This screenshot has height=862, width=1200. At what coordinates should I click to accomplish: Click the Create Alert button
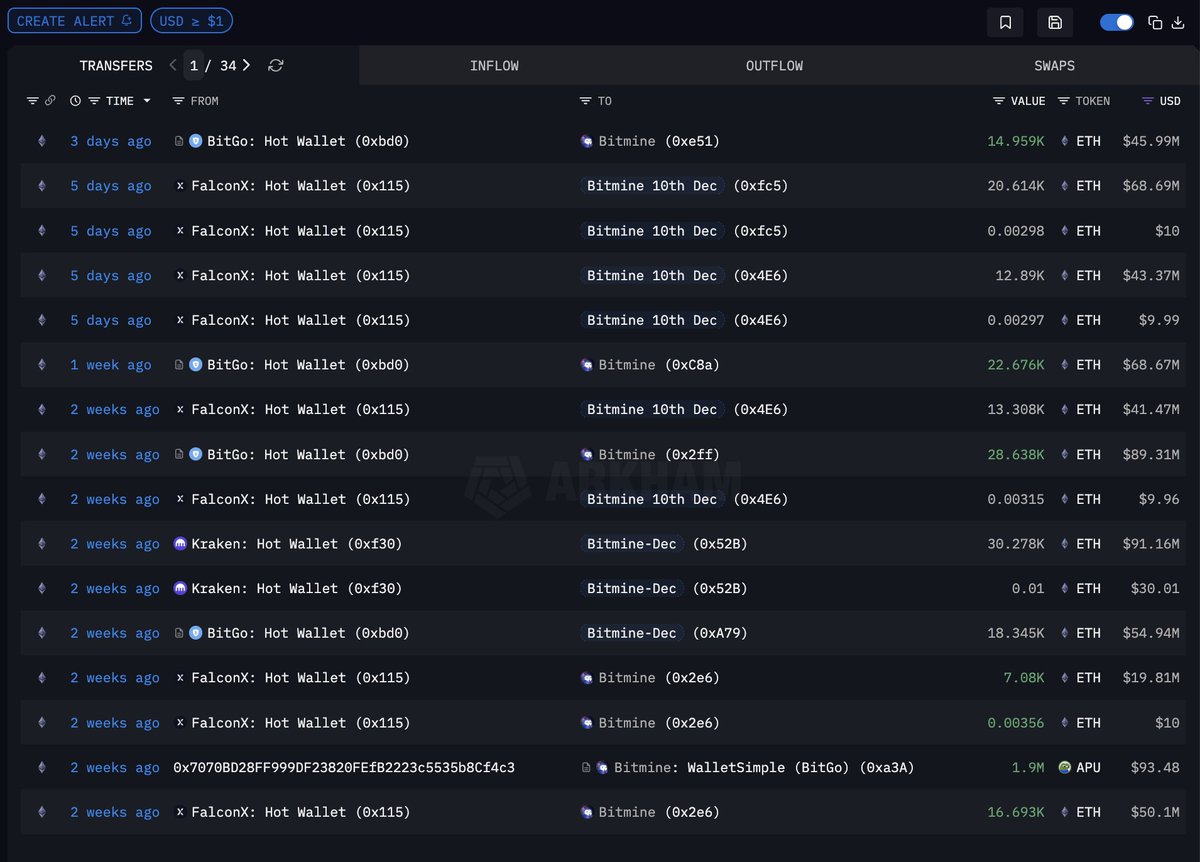[75, 20]
